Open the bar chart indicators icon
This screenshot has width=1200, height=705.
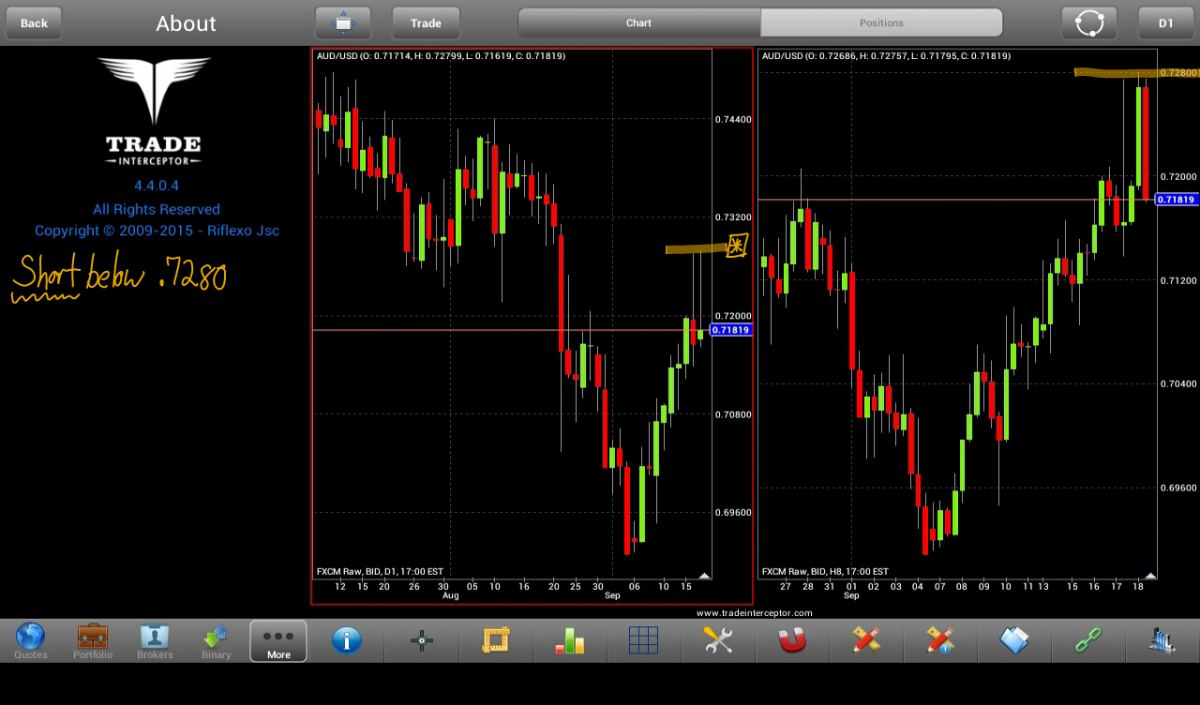(570, 640)
